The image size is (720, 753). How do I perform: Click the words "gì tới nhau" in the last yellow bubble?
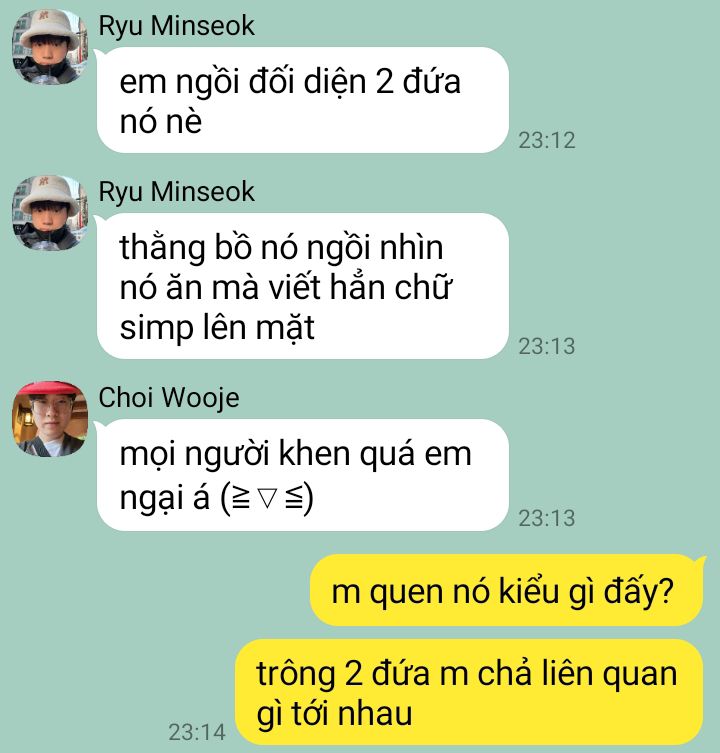(334, 715)
